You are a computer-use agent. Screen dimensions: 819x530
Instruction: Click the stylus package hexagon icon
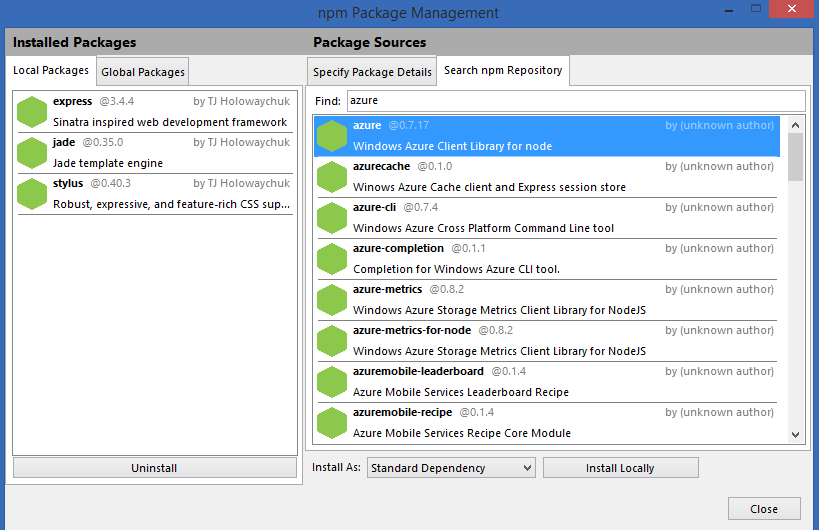(x=32, y=194)
